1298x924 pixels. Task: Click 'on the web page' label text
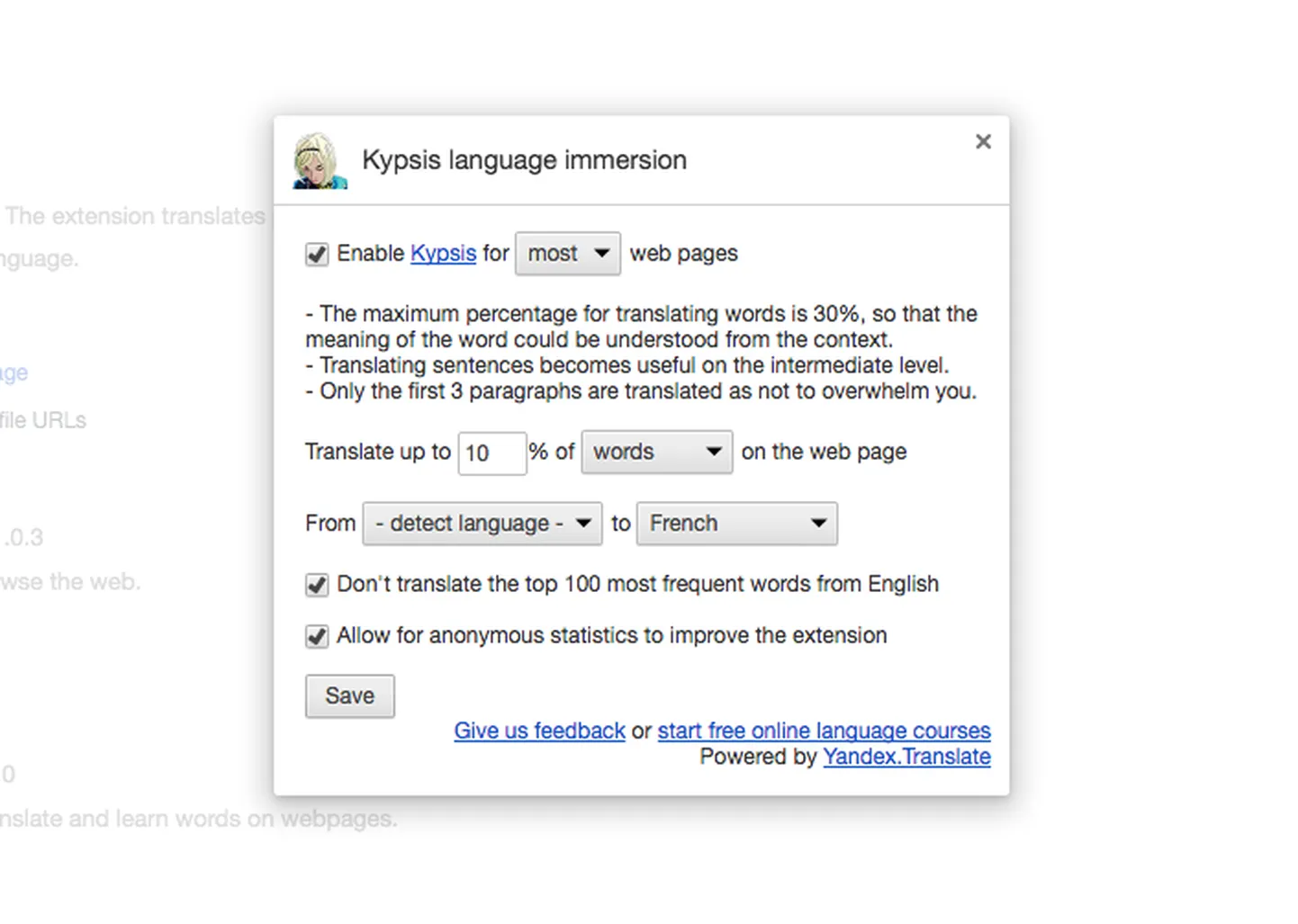pos(824,452)
